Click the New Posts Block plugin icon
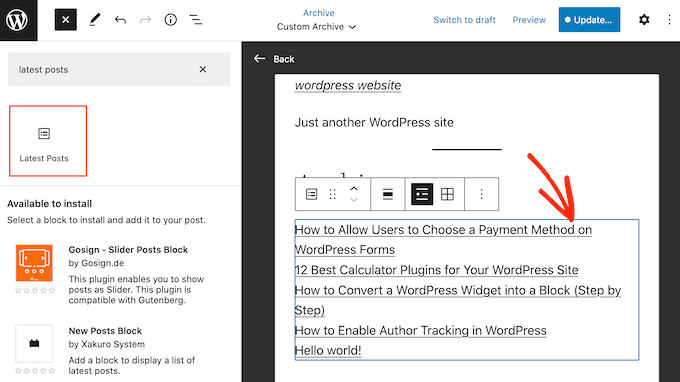Viewport: 680px width, 382px height. tap(34, 343)
